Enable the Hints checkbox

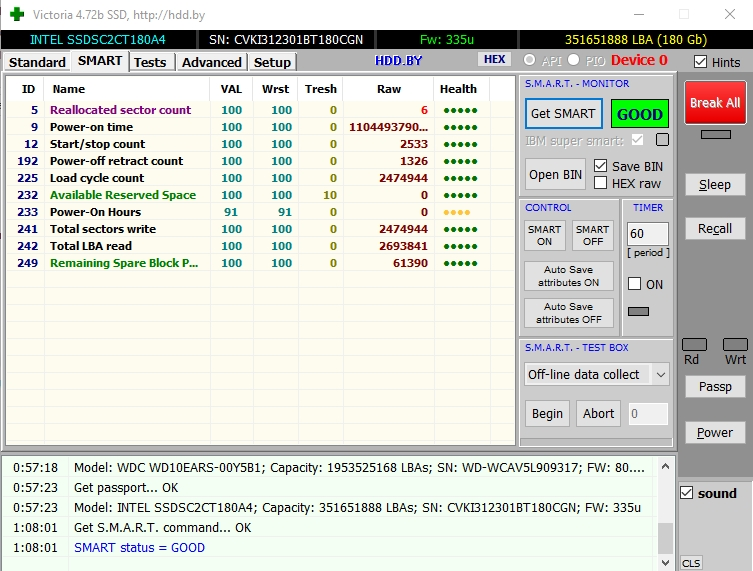point(700,62)
